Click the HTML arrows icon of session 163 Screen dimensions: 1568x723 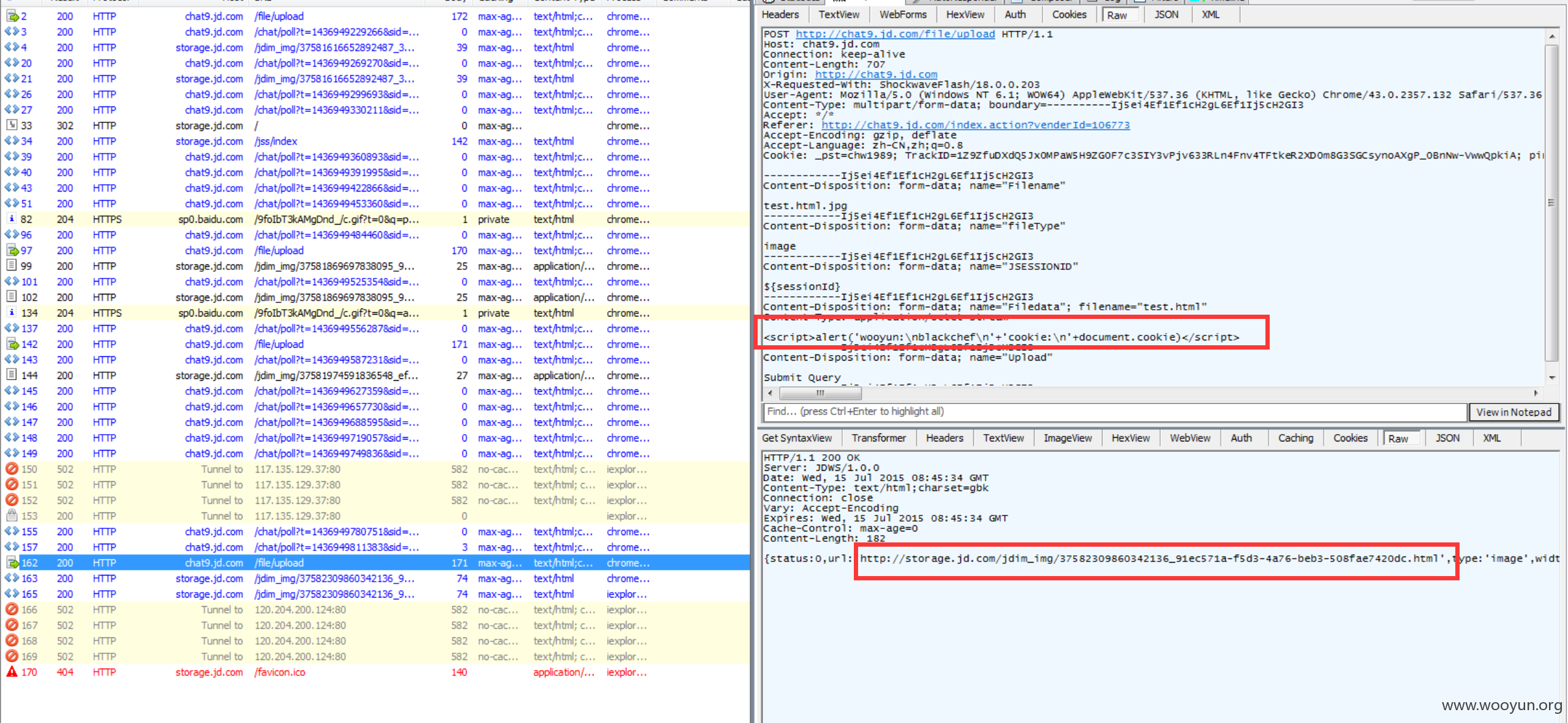pos(12,579)
